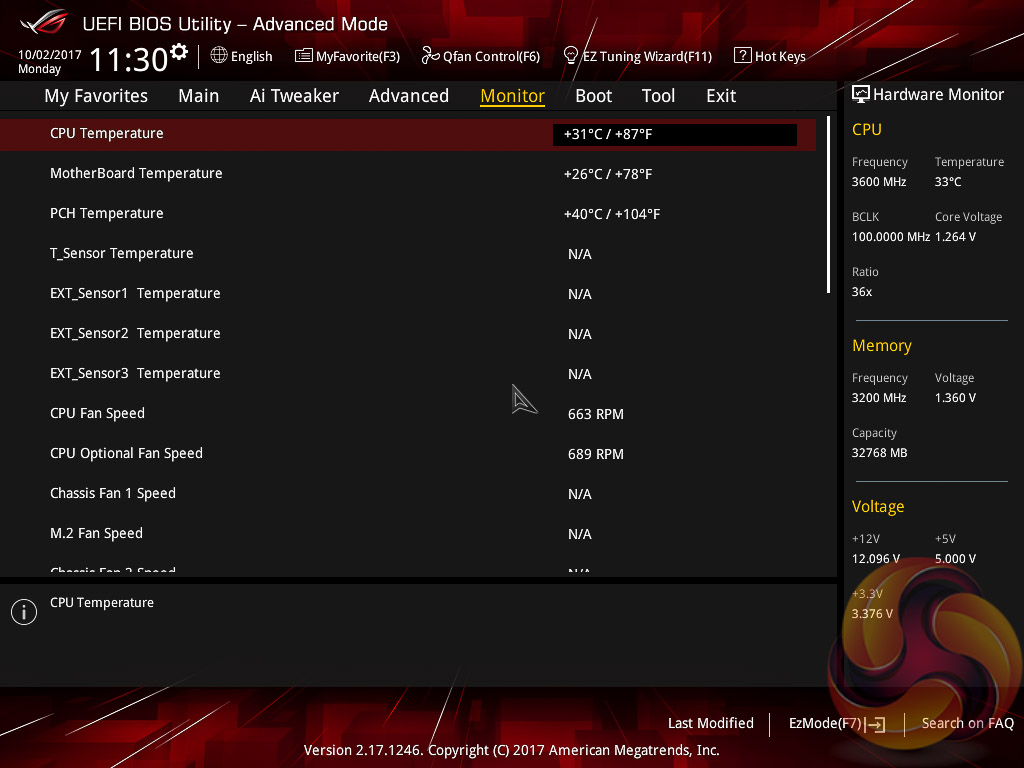The image size is (1024, 768).
Task: Click the +26°C / +78°F motherboard value
Action: click(608, 174)
